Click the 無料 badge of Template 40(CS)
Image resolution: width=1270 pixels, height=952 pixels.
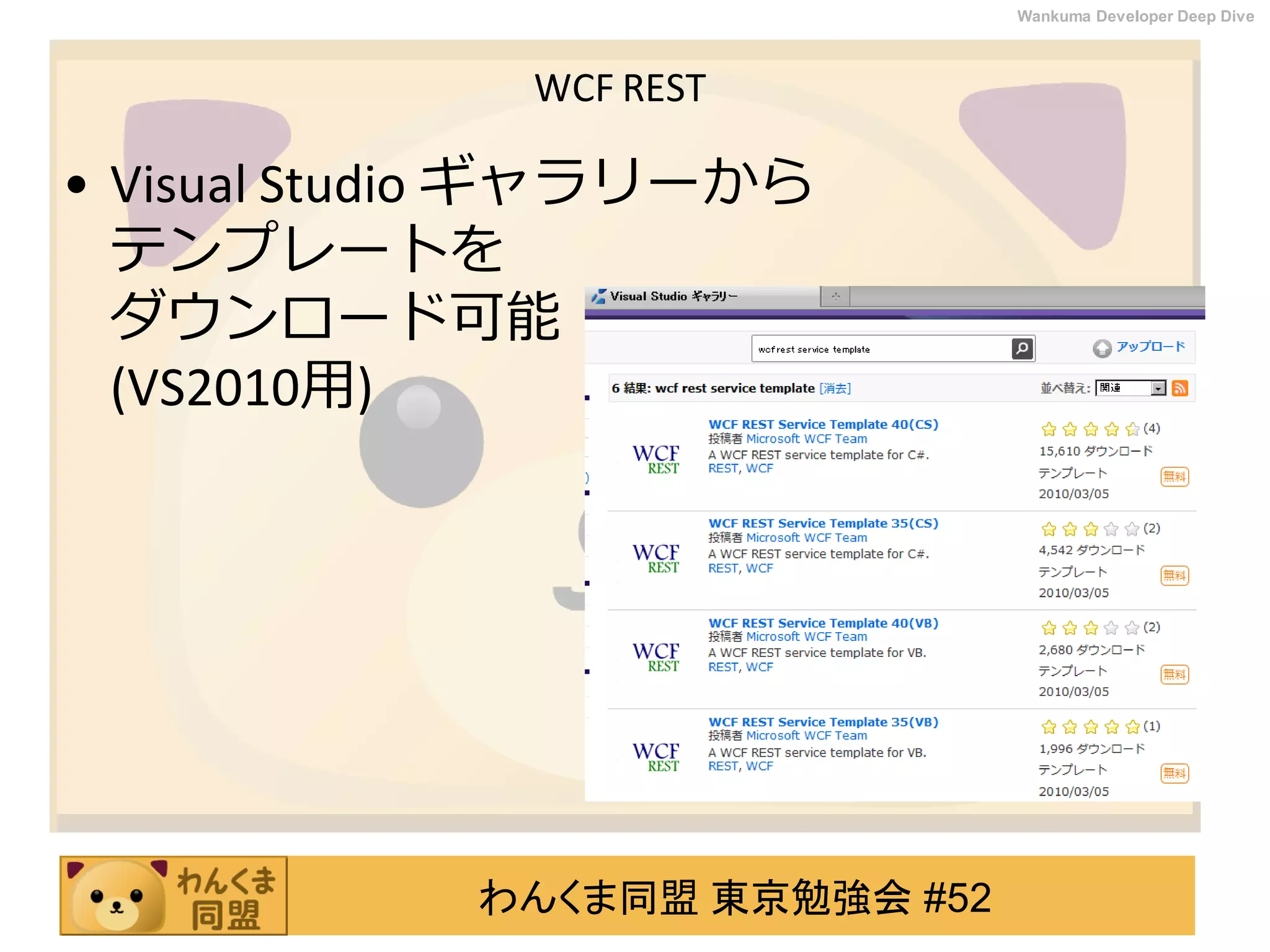[x=1175, y=477]
